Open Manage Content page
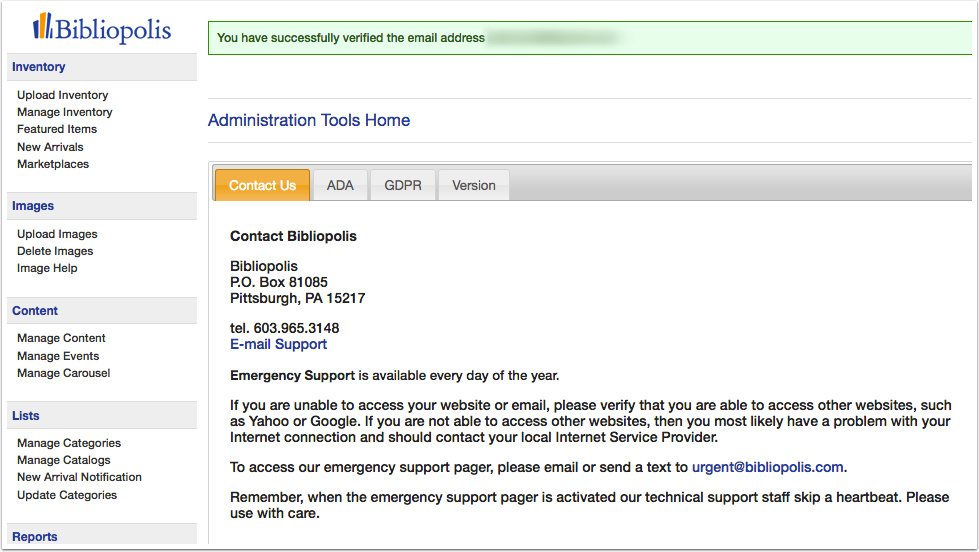 (61, 338)
